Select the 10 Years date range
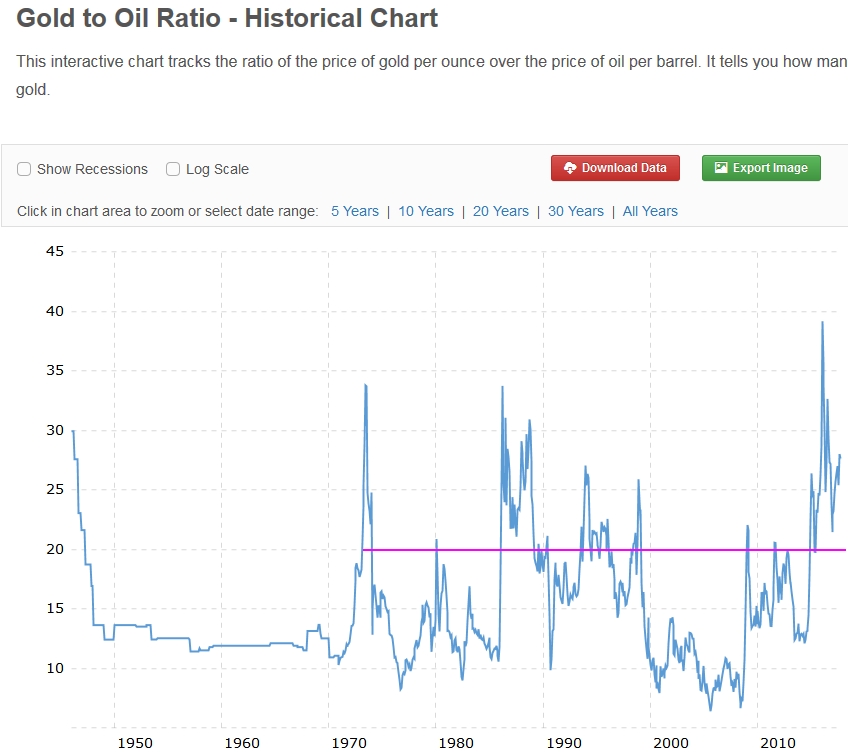Viewport: 848px width, 753px height. tap(426, 211)
